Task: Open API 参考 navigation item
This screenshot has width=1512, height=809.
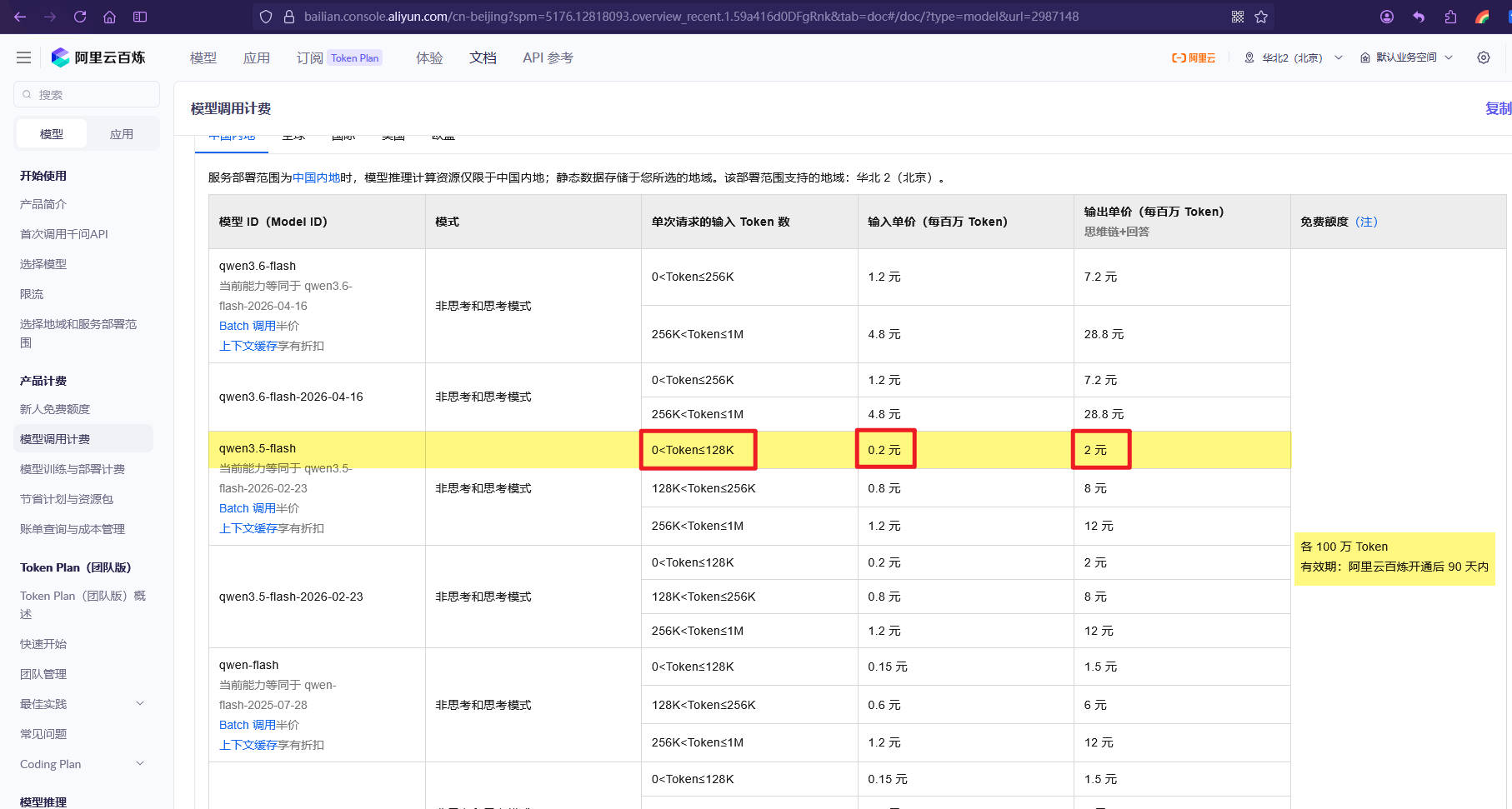Action: point(548,57)
